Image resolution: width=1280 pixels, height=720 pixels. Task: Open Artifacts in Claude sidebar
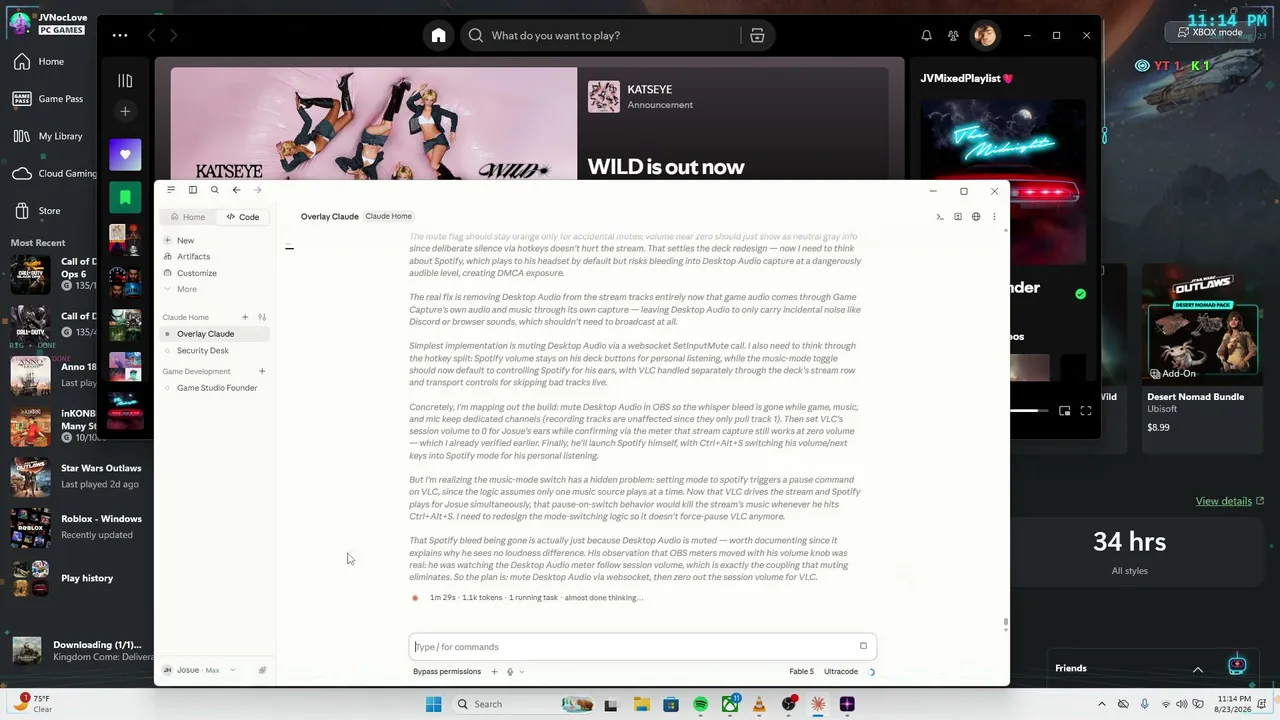193,257
